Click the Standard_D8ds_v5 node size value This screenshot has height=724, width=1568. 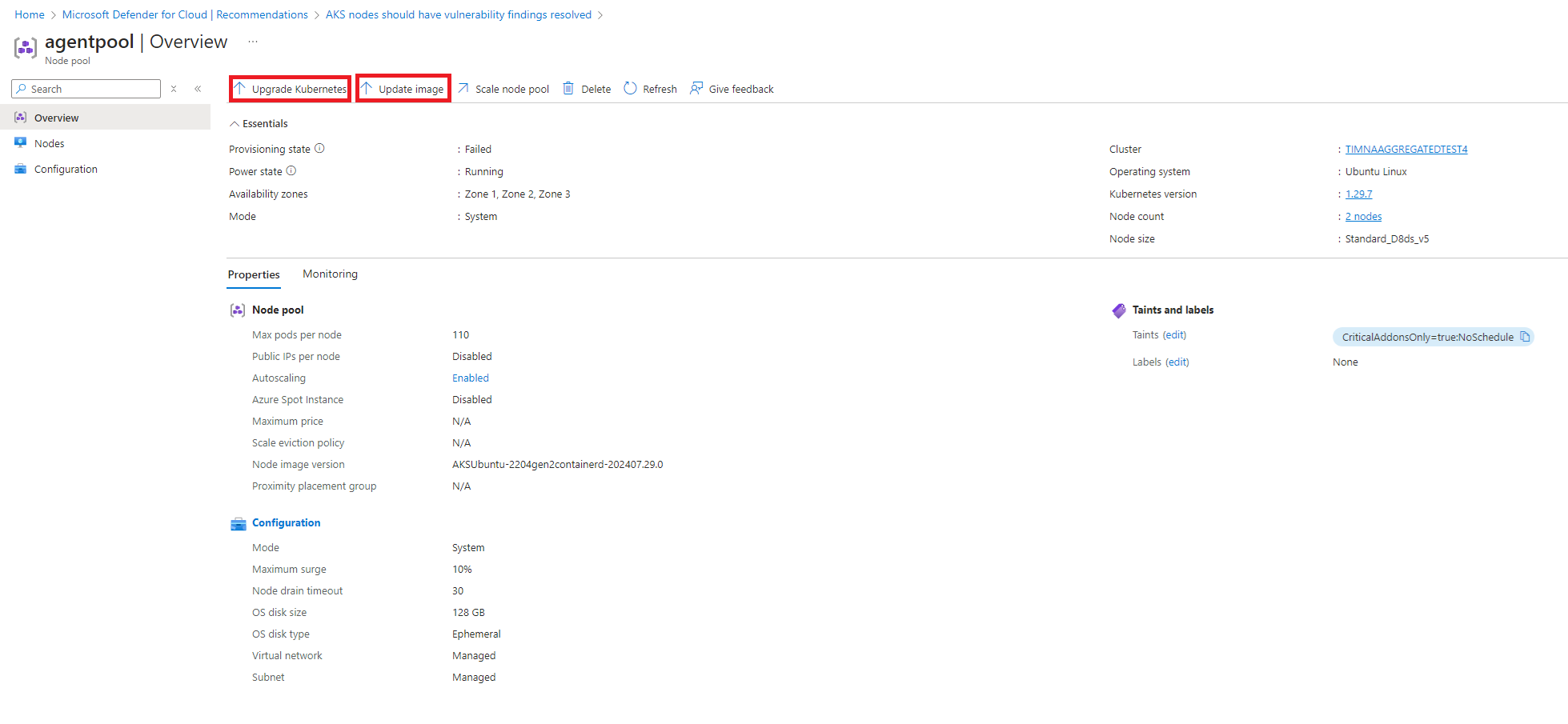pos(1387,239)
